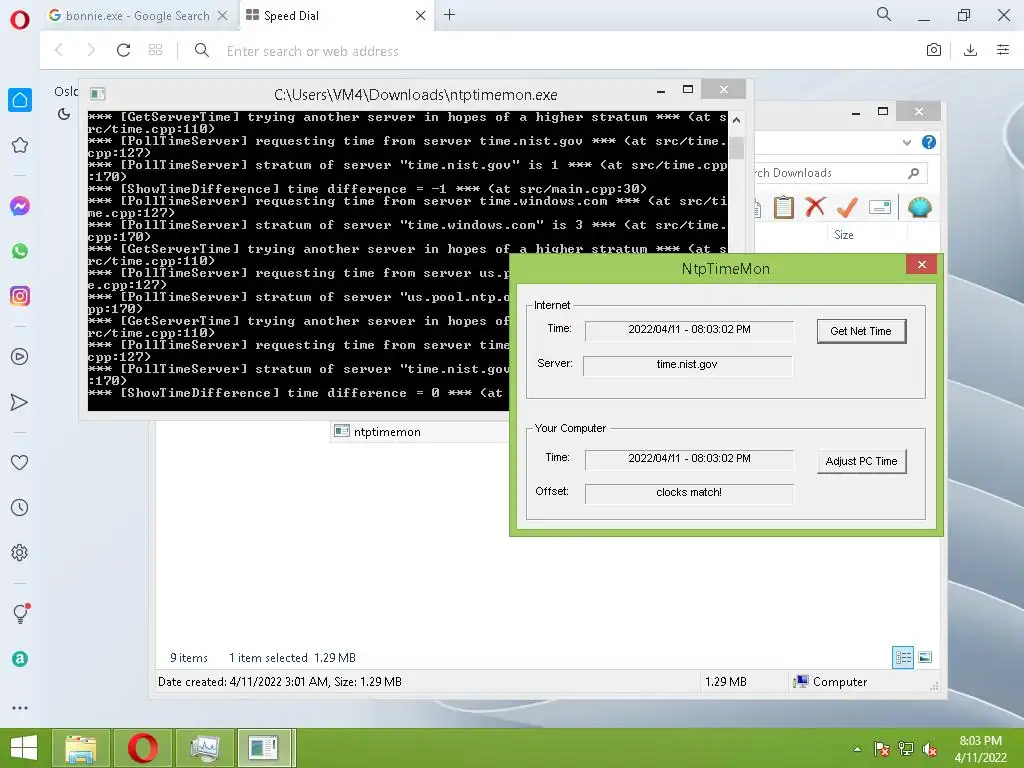The height and width of the screenshot is (768, 1024).
Task: Click the Windows Start button
Action: point(24,748)
